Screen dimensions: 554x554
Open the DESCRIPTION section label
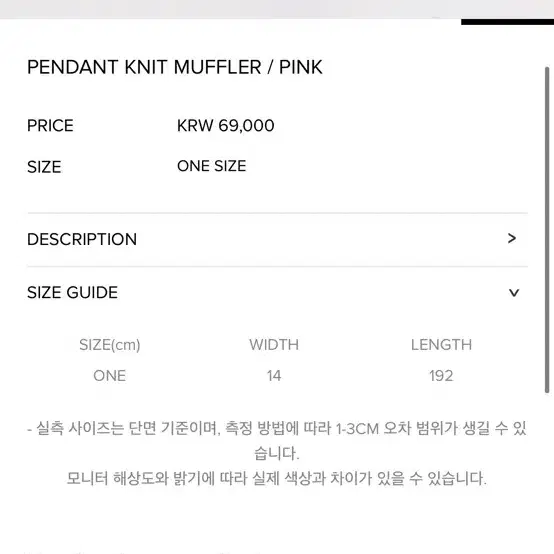pos(82,239)
